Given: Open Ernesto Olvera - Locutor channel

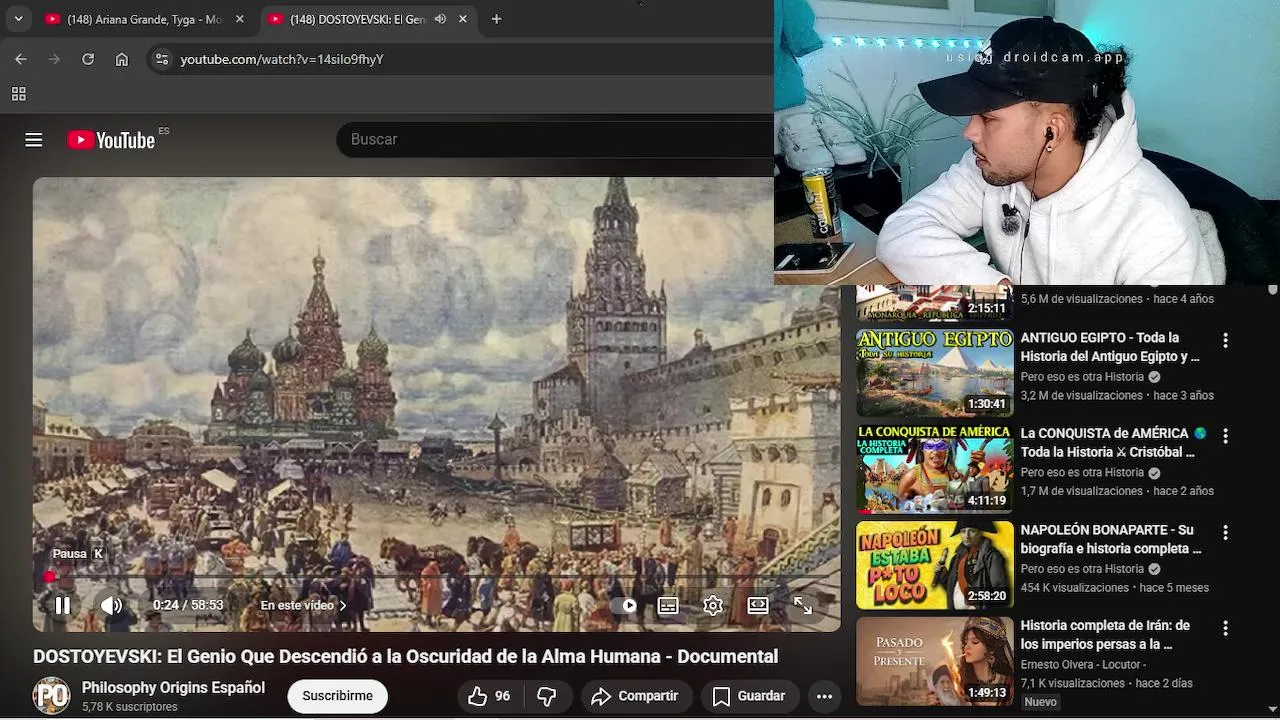Looking at the screenshot, I should [x=1083, y=665].
